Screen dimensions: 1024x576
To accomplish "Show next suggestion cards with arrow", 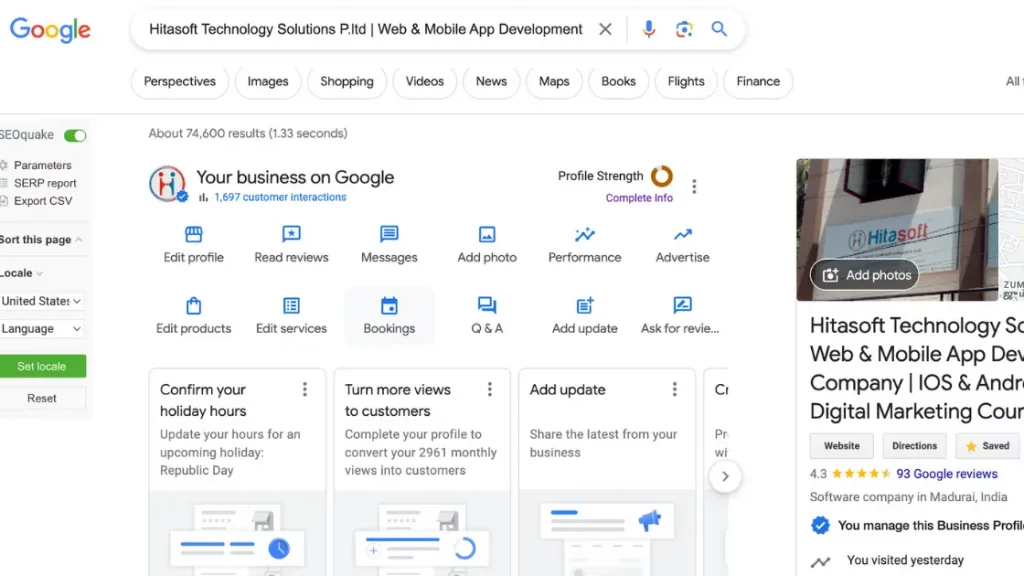I will point(725,476).
